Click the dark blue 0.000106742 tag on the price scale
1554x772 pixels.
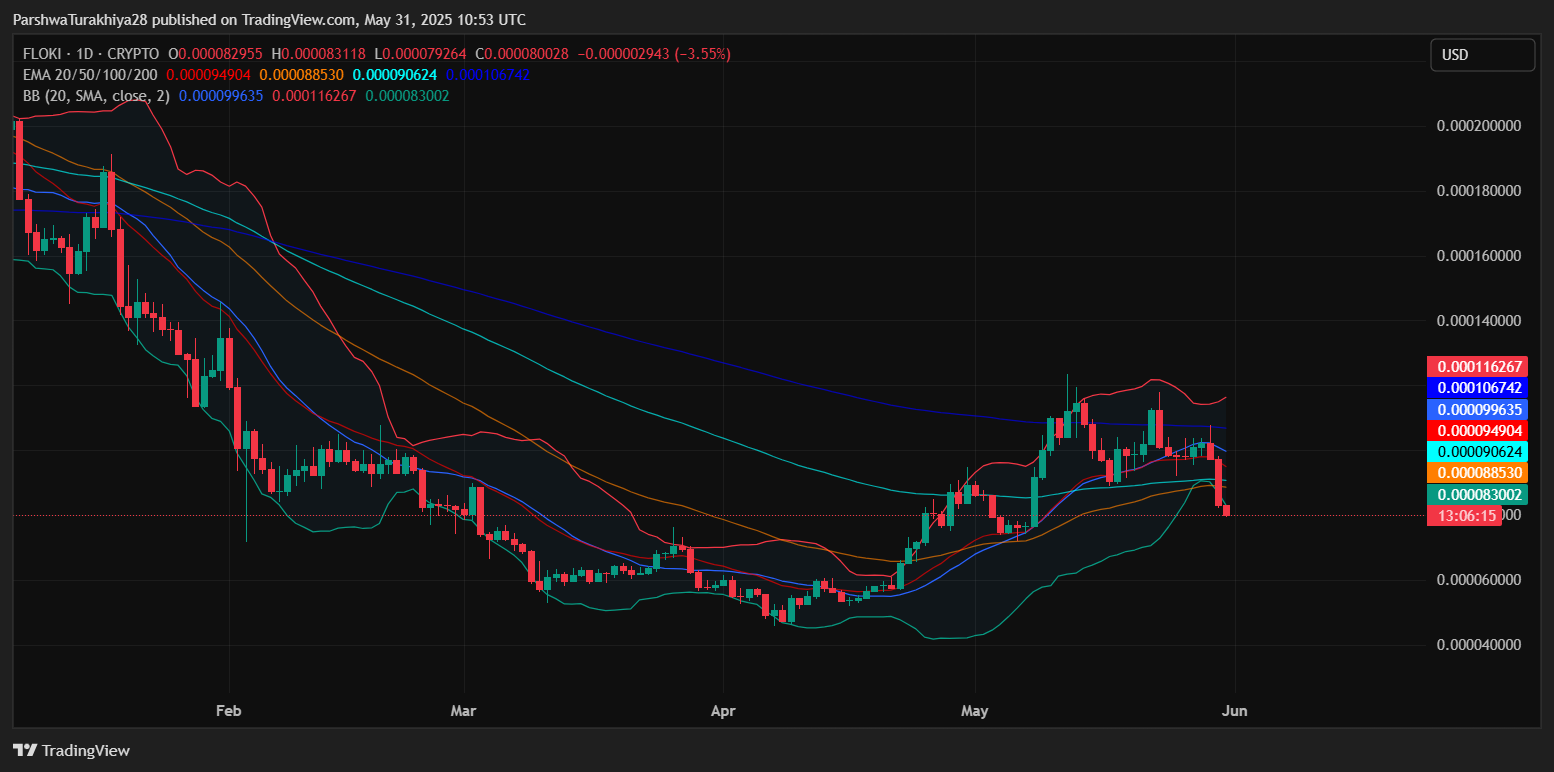point(1479,388)
